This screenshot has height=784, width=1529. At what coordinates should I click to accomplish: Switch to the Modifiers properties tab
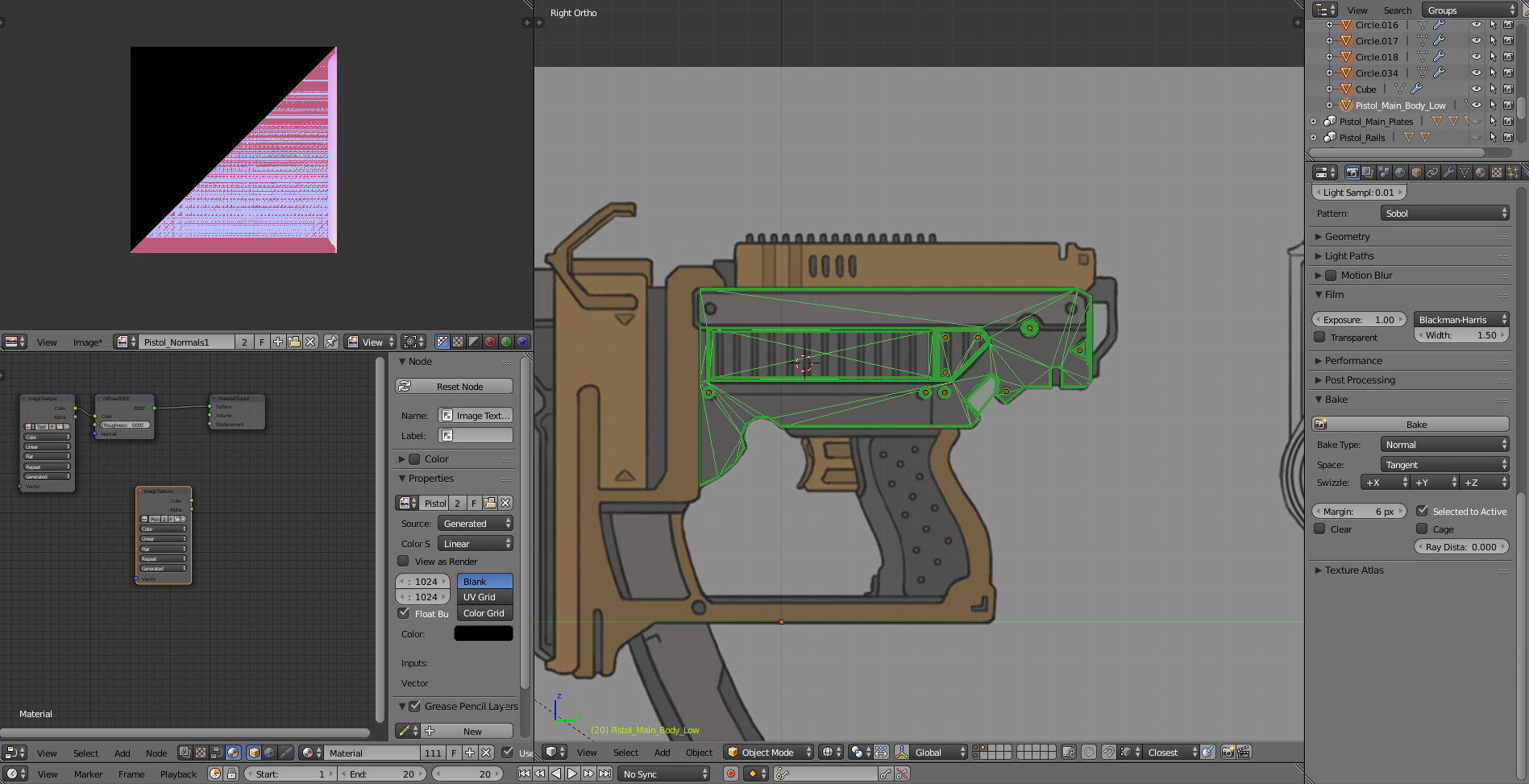(x=1448, y=172)
